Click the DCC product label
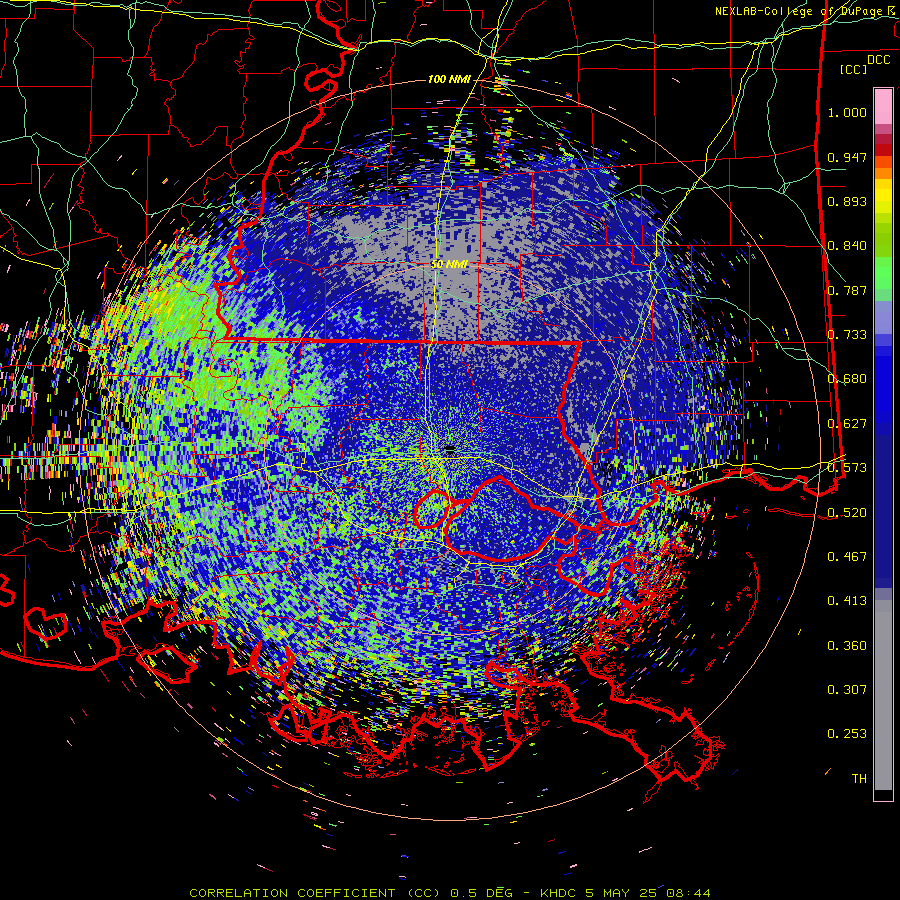Screen dimensions: 900x900 click(x=878, y=60)
